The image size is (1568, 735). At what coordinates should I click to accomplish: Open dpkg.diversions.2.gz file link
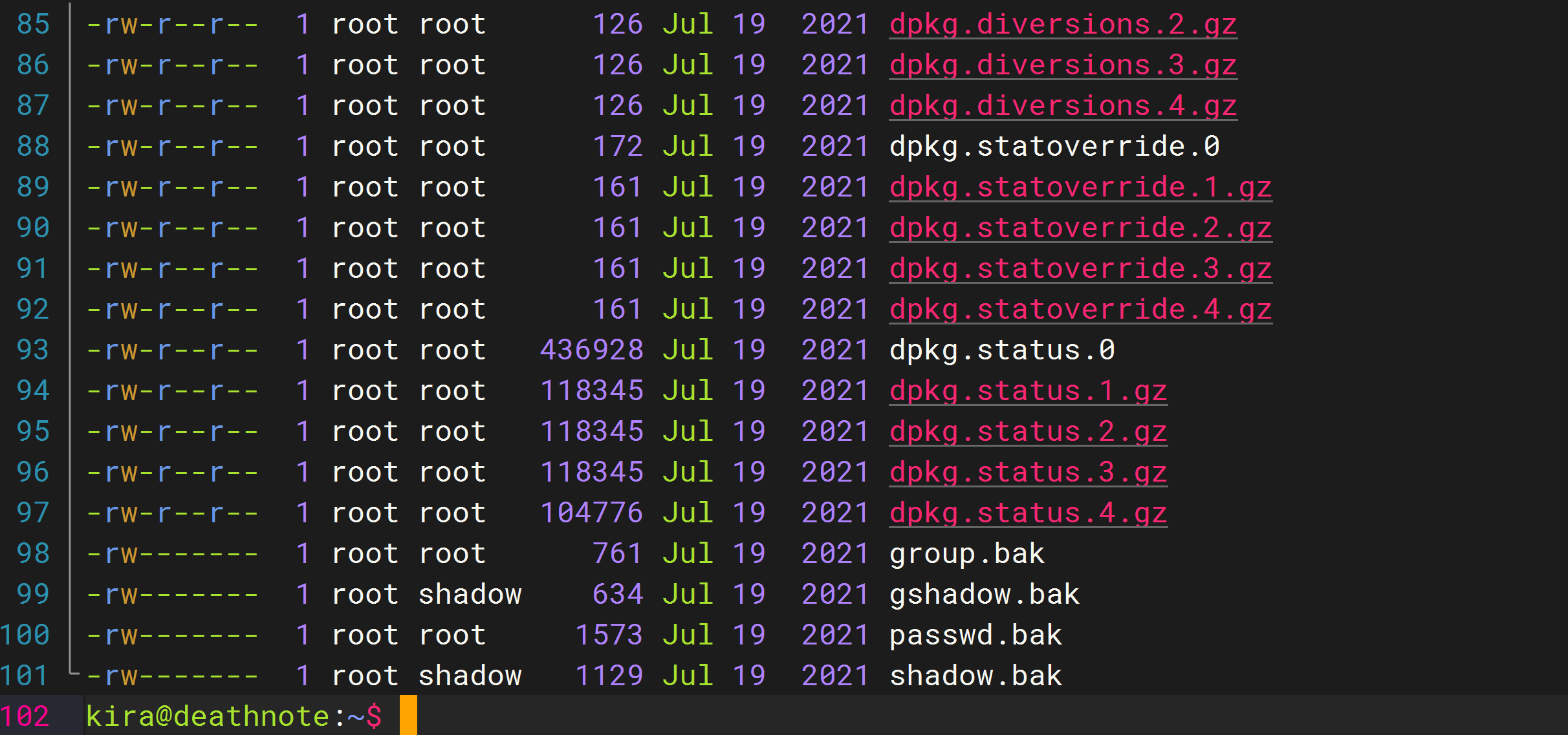point(1063,25)
